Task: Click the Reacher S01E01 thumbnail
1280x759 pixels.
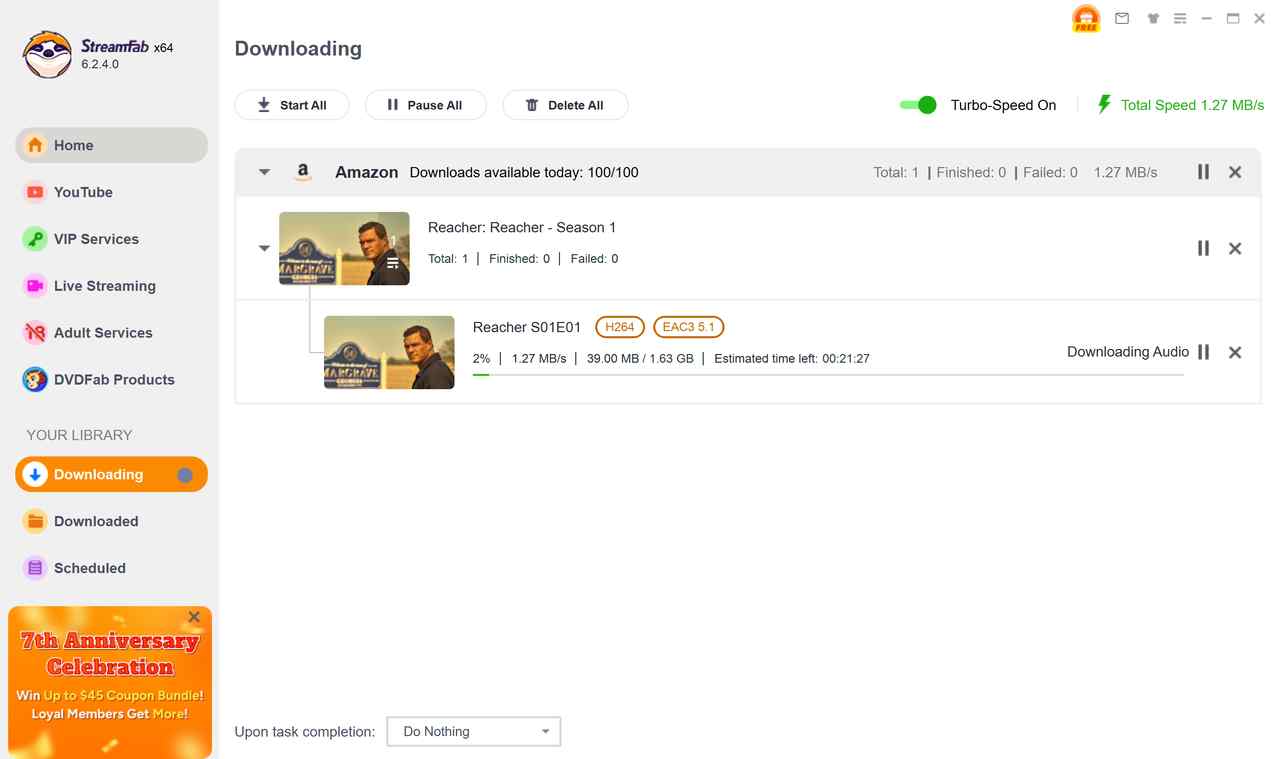Action: (x=389, y=352)
